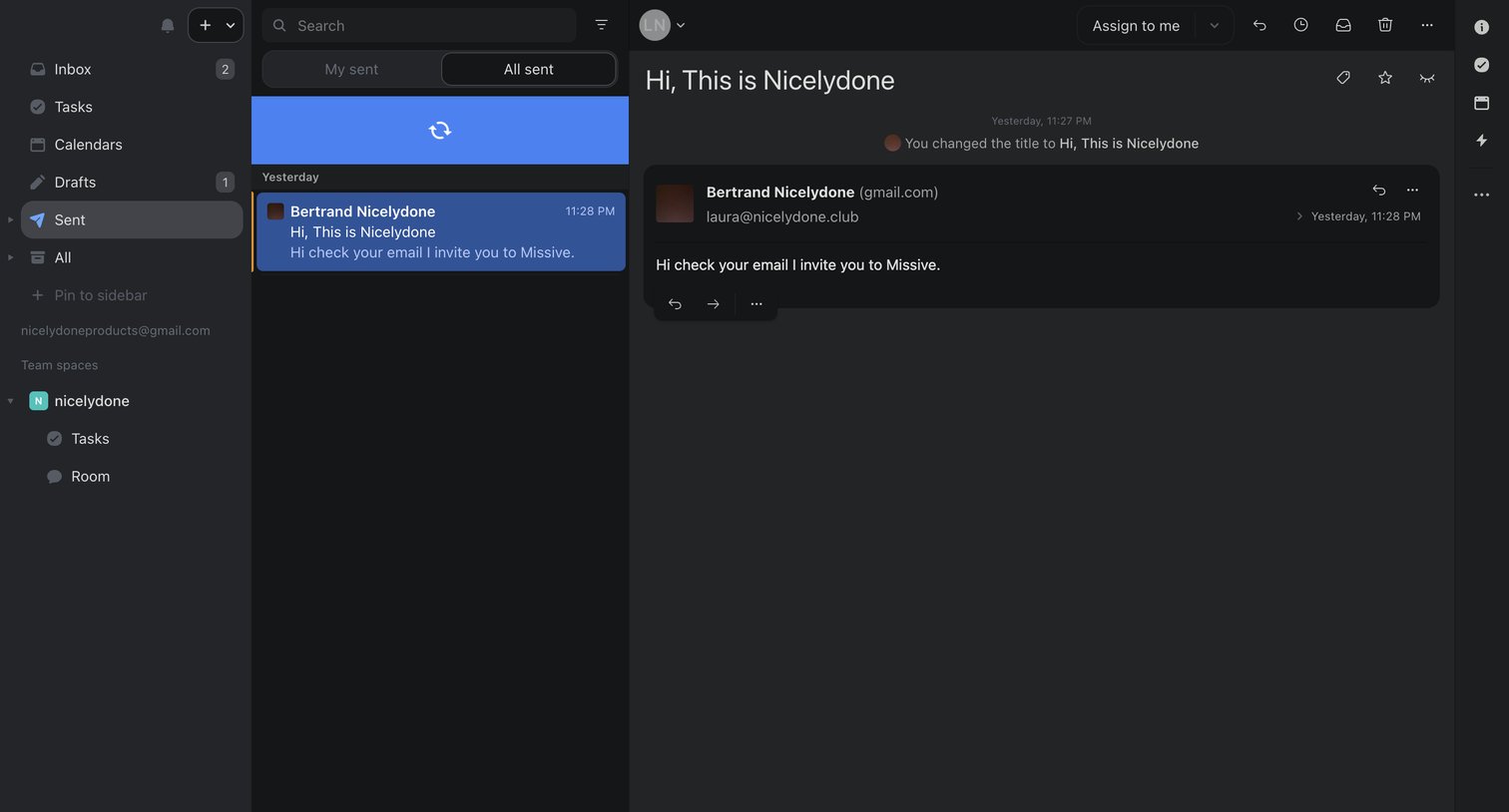Viewport: 1509px width, 812px height.
Task: Open the conversation list filter icon
Action: click(601, 25)
